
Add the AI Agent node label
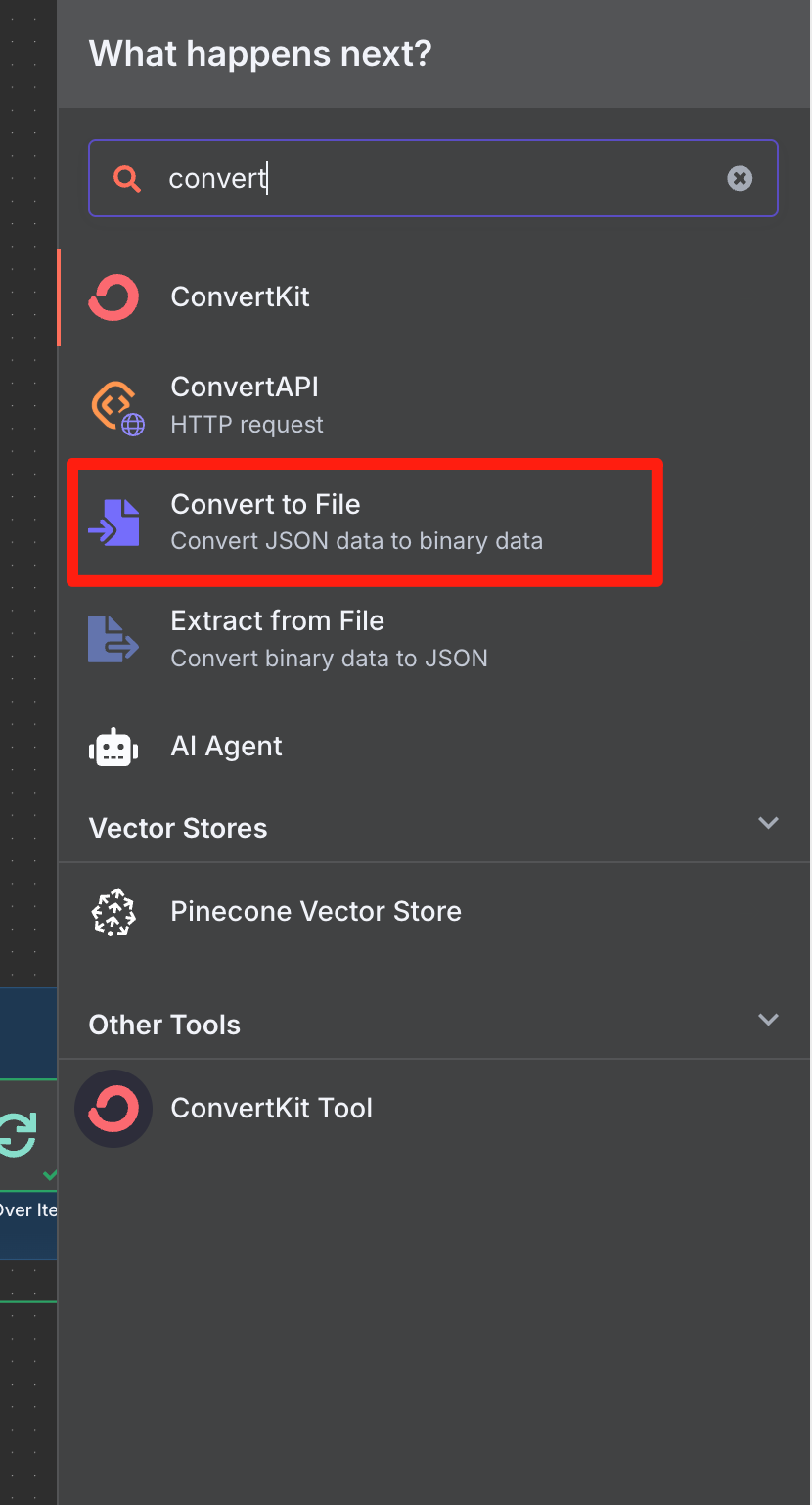click(x=226, y=746)
